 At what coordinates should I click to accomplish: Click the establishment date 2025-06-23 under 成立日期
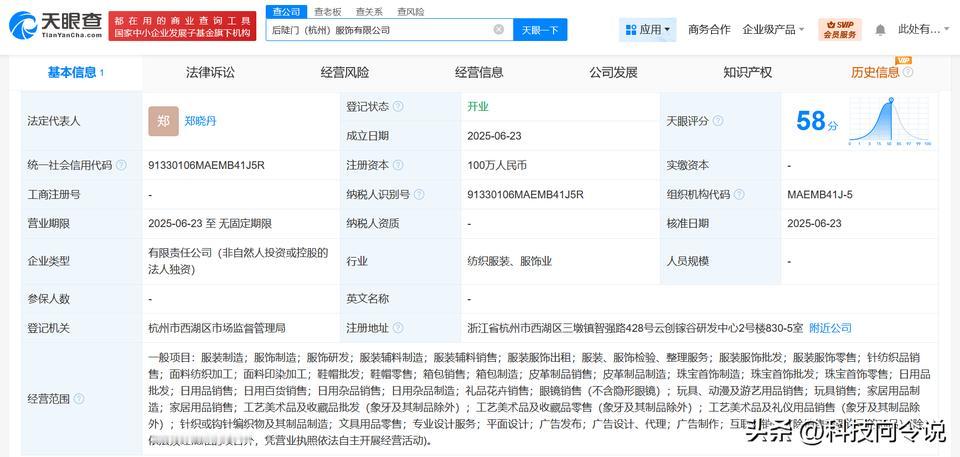tap(494, 135)
